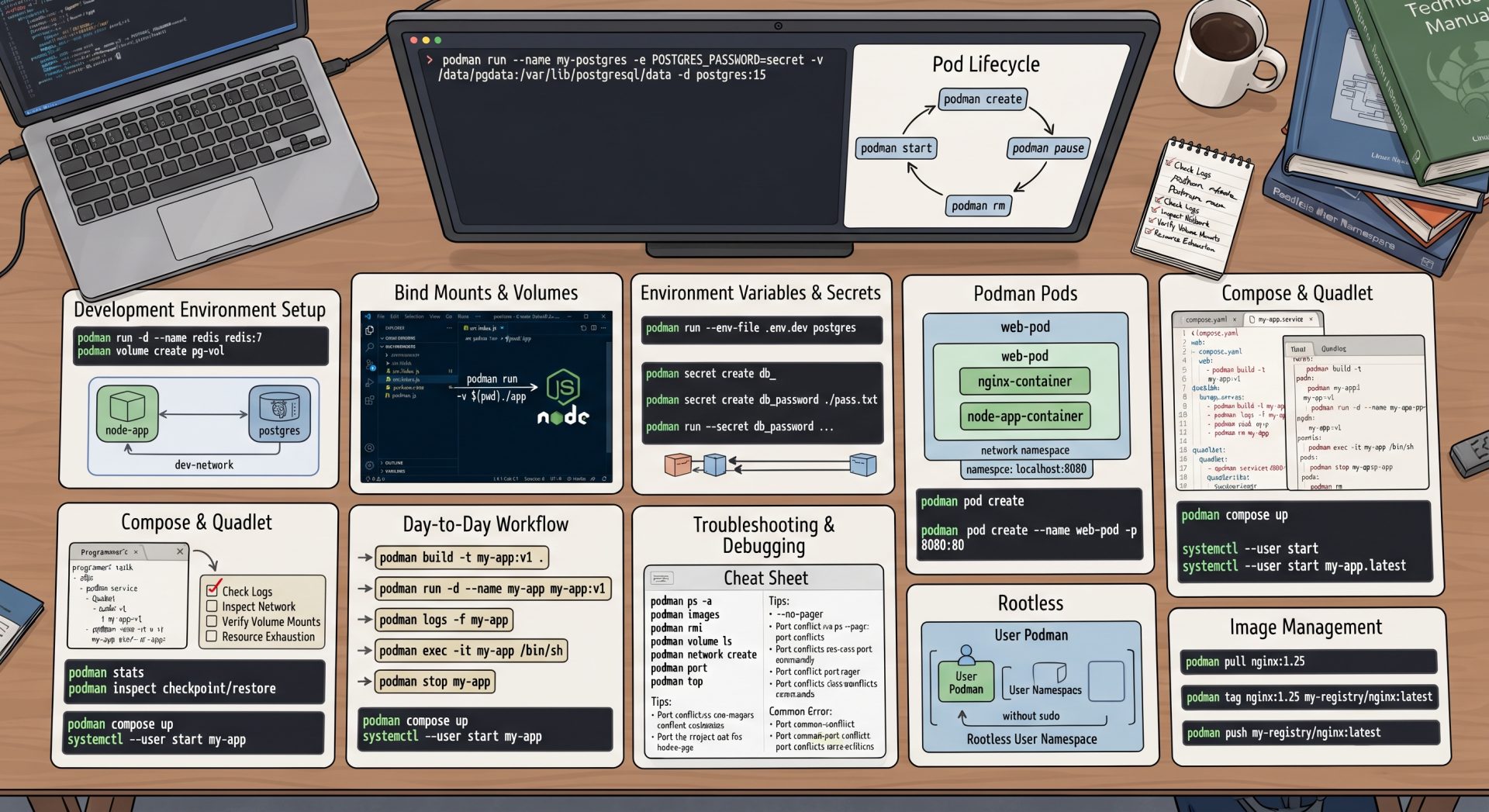1489x812 pixels.
Task: Open the File menu in VS Code
Action: 381,316
